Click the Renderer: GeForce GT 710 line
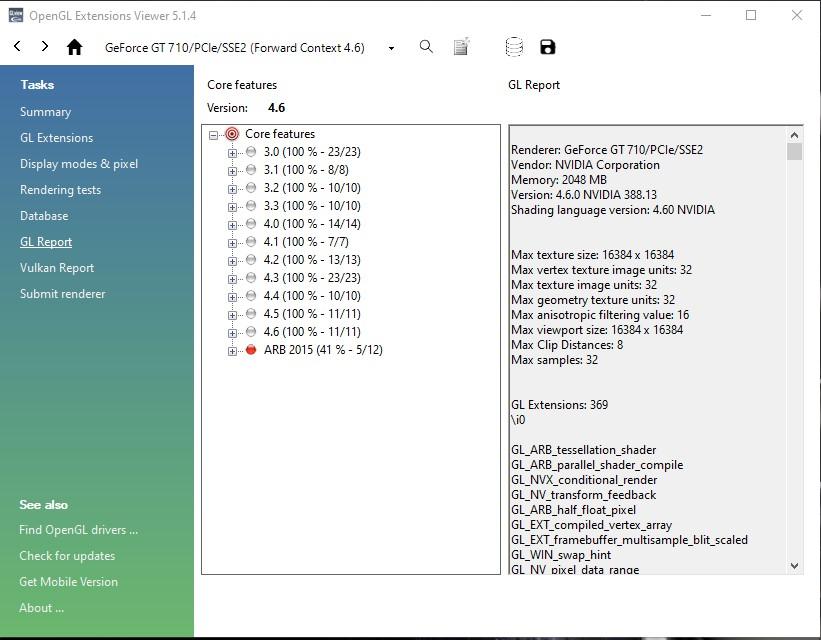The height and width of the screenshot is (640, 821). (x=607, y=150)
